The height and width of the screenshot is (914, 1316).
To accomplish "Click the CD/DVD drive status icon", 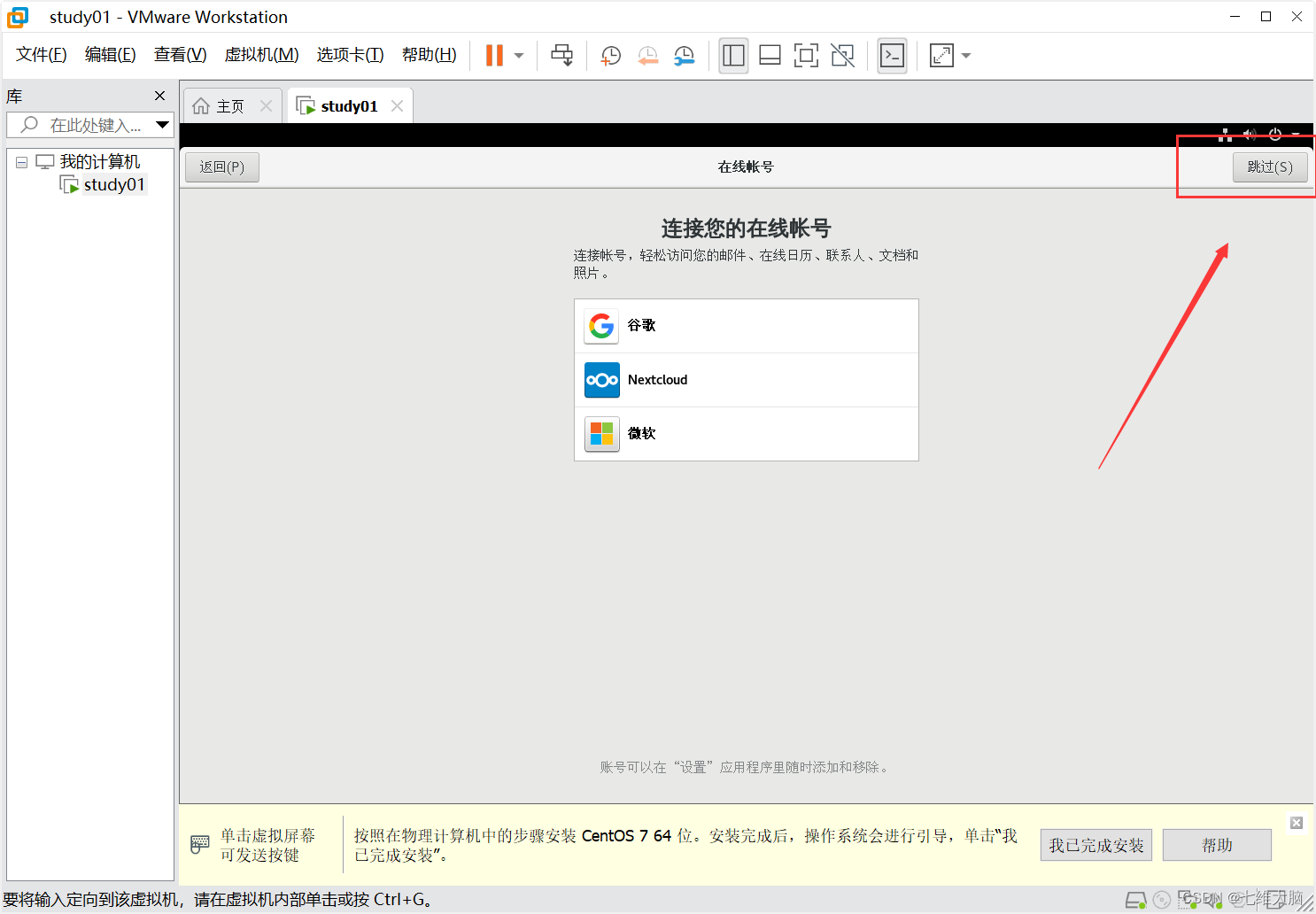I will point(1162,901).
